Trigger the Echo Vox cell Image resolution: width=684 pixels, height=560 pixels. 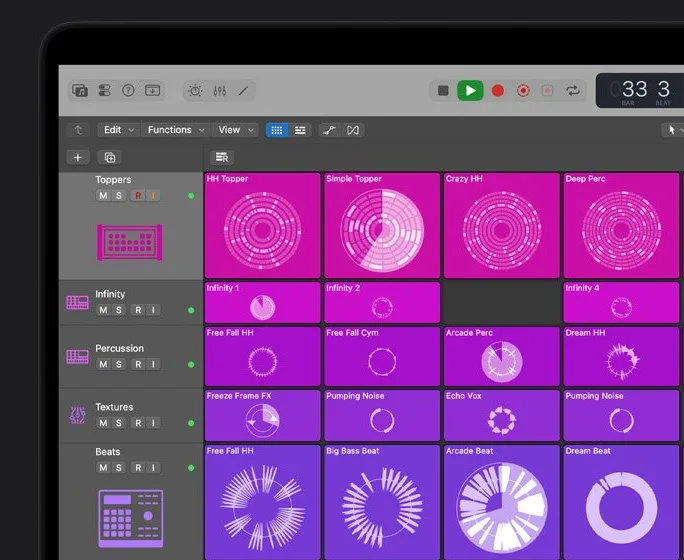pos(502,415)
